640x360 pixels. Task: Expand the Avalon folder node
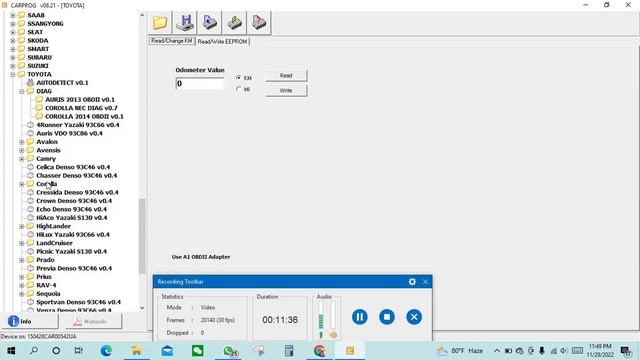pyautogui.click(x=22, y=142)
